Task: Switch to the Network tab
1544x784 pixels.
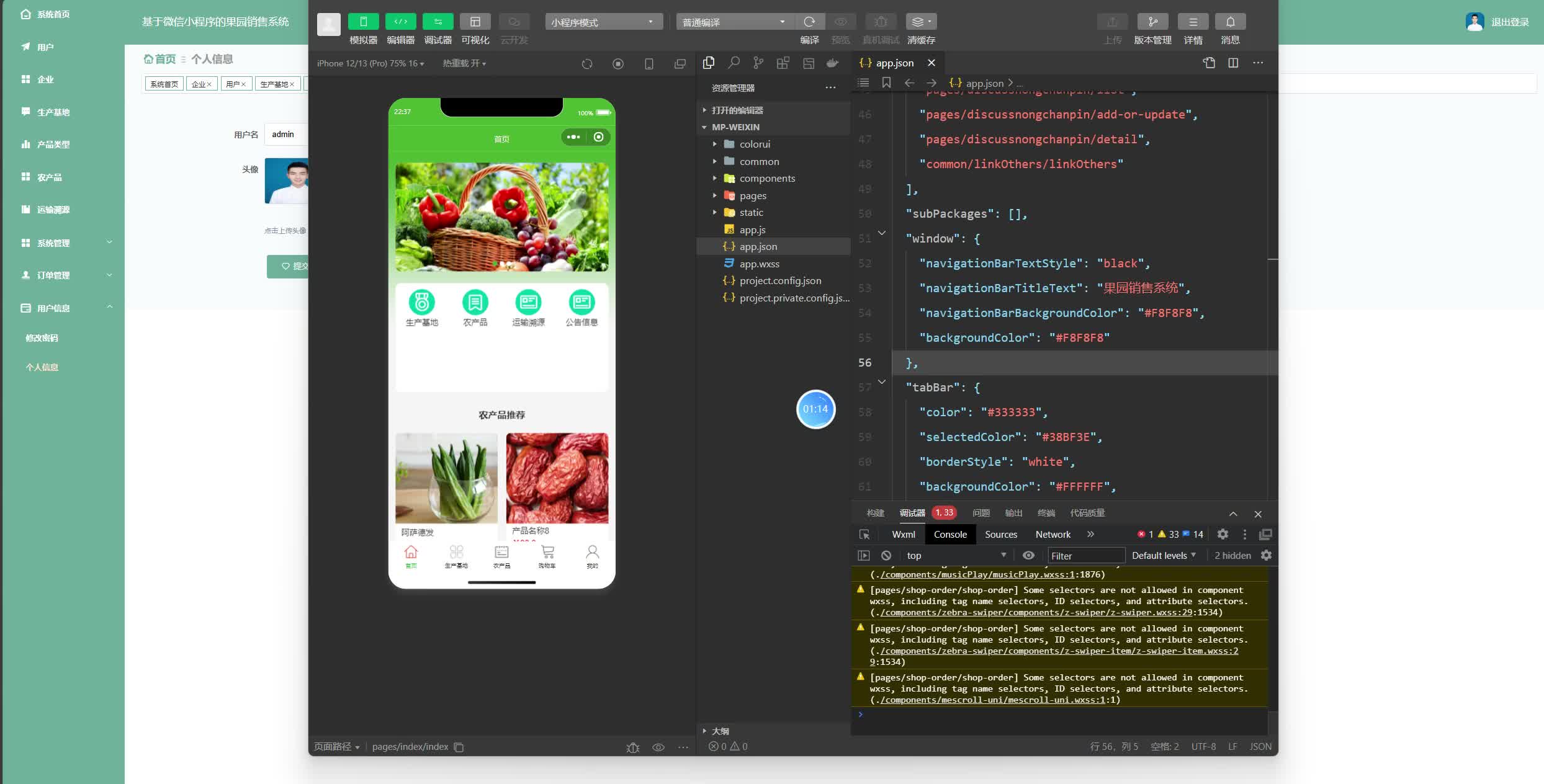Action: [x=1053, y=534]
